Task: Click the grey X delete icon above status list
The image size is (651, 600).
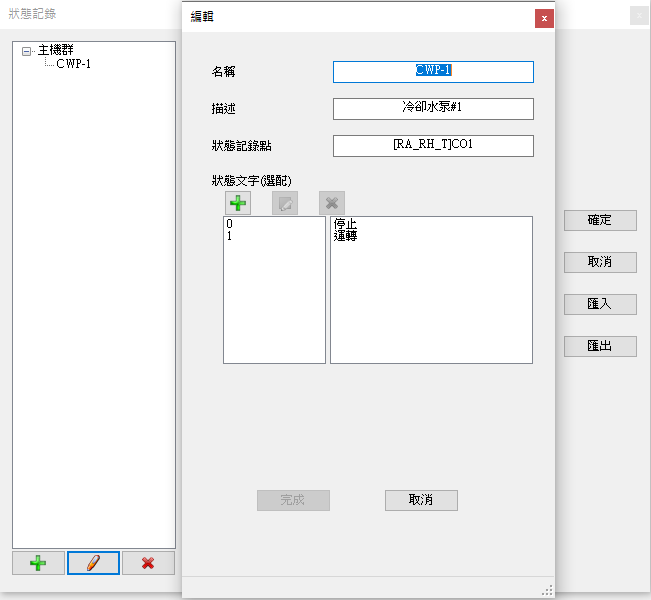Action: (x=332, y=203)
